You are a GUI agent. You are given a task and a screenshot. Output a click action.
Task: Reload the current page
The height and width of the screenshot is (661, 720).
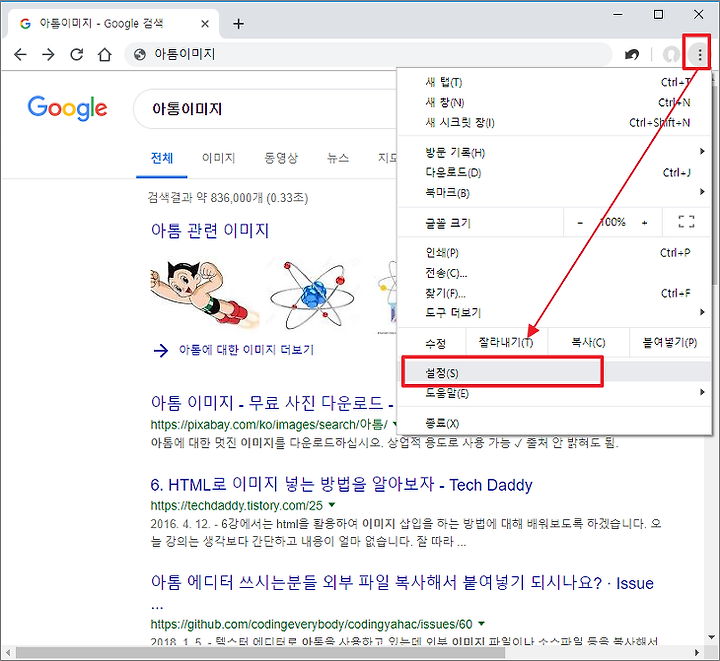(x=77, y=55)
